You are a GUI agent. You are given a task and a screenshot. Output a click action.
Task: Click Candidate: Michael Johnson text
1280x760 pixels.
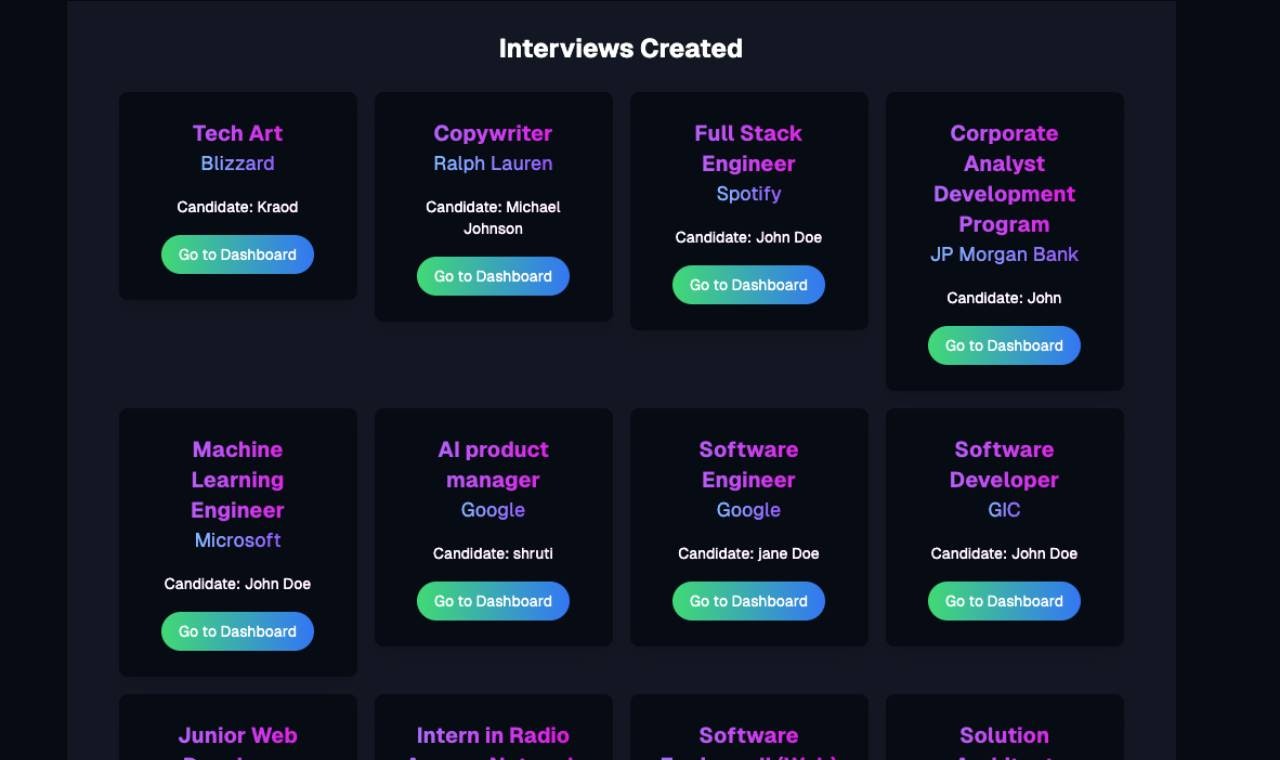click(493, 218)
